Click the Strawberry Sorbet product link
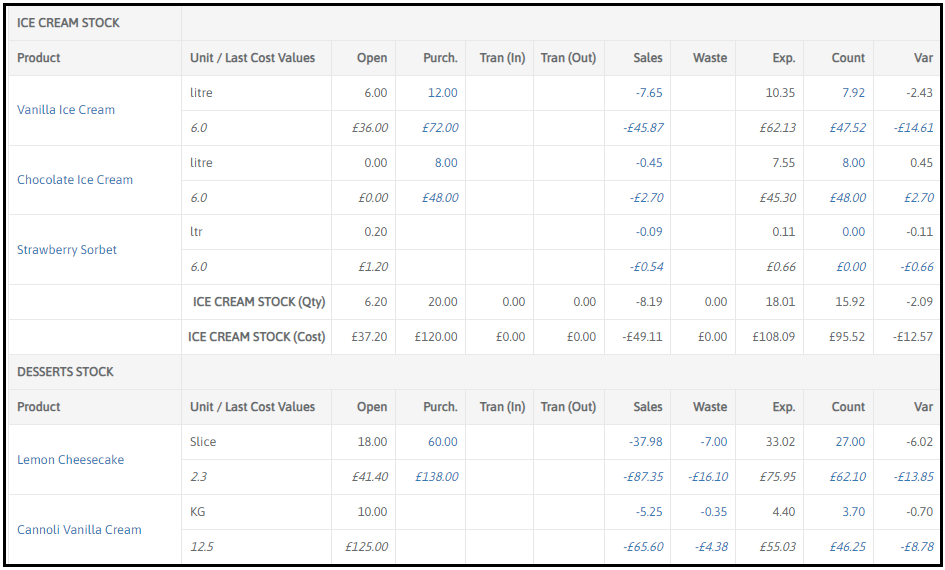945x570 pixels. point(67,250)
